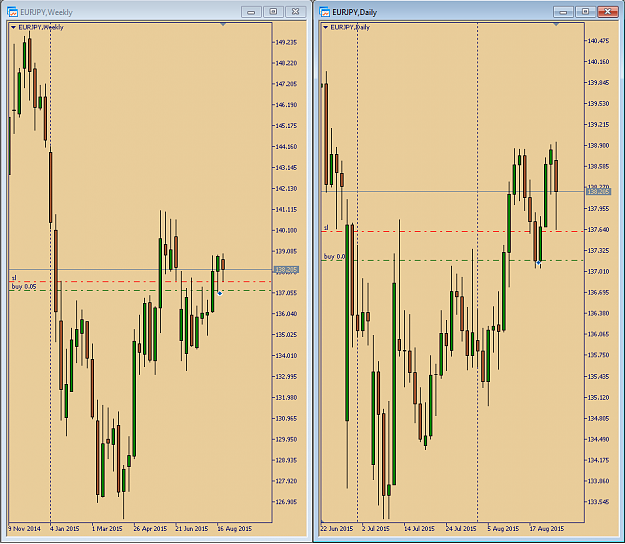Screen dimensions: 625x544
Task: Click the EURJPY,Daily title bar text
Action: point(354,12)
